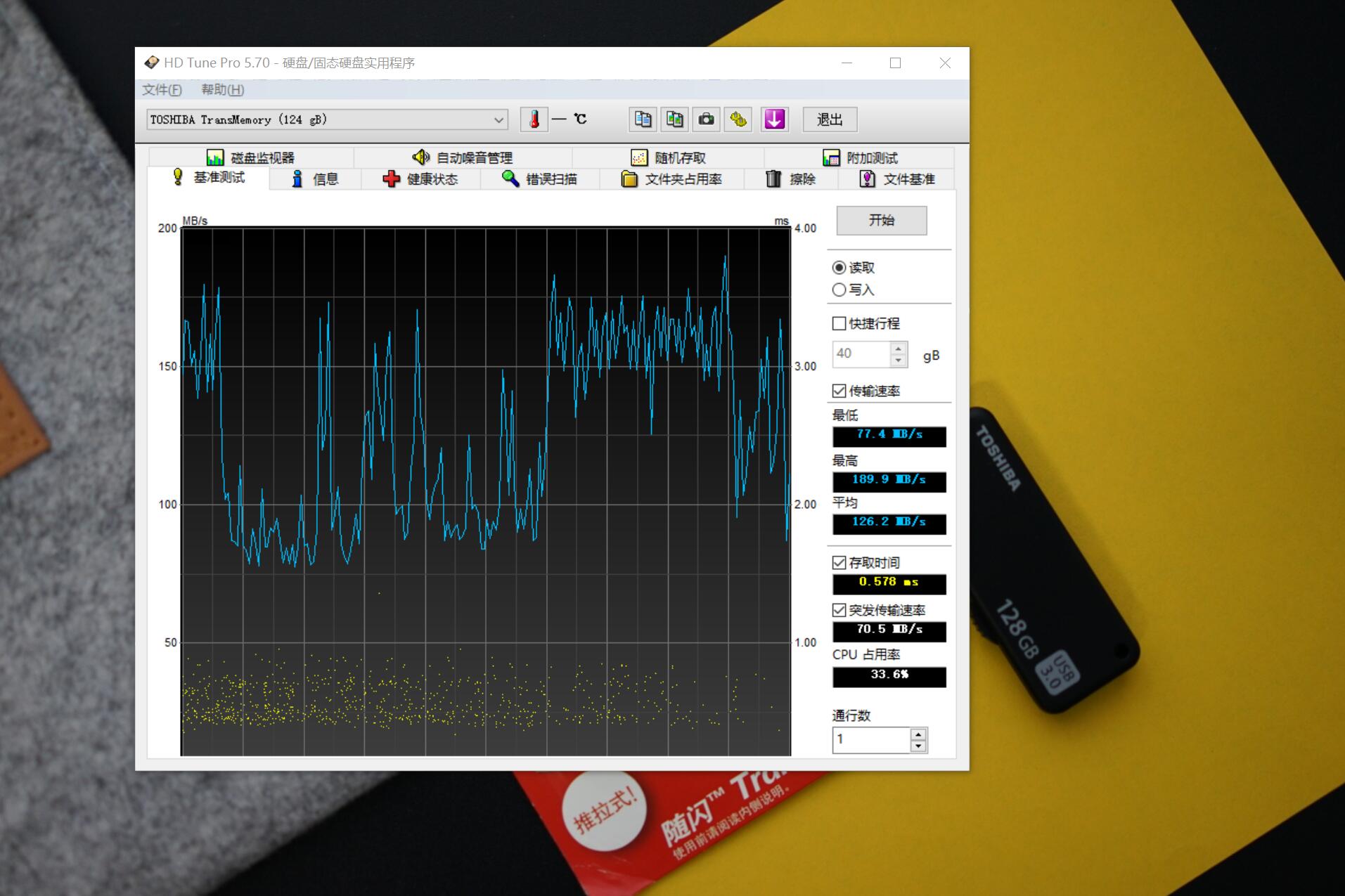Screen dimensions: 1345x896
Task: Open the 磁盘监视器 tab
Action: (251, 157)
